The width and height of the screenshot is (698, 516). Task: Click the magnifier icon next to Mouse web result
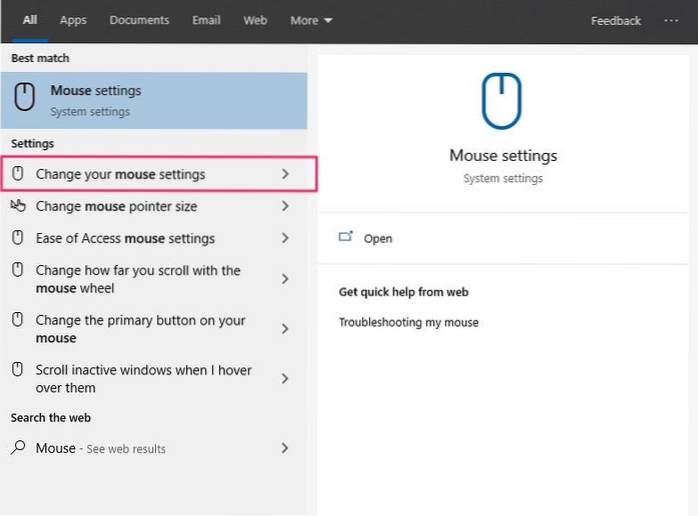pos(17,448)
